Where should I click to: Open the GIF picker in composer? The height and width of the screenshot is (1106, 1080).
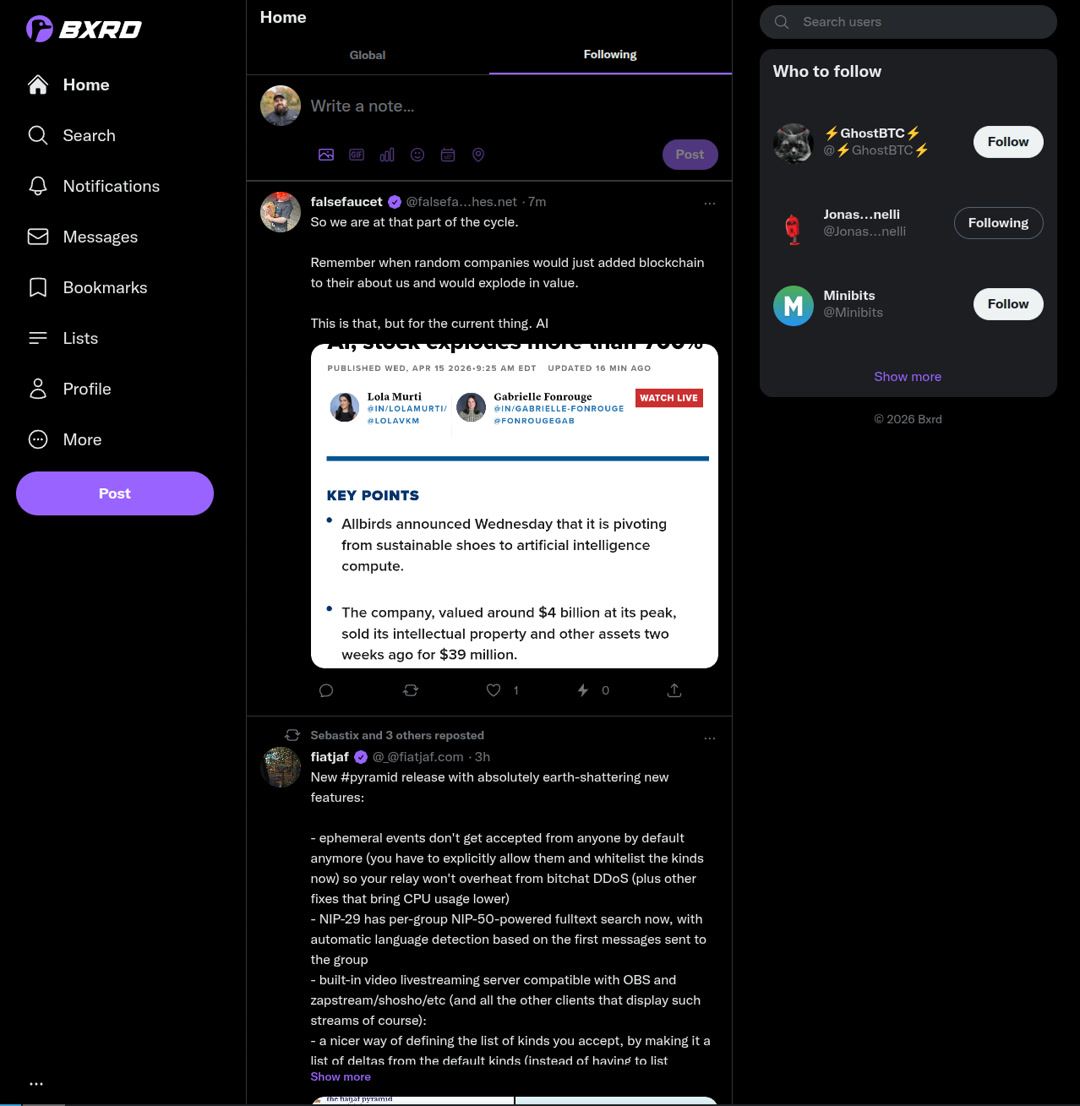[x=356, y=154]
